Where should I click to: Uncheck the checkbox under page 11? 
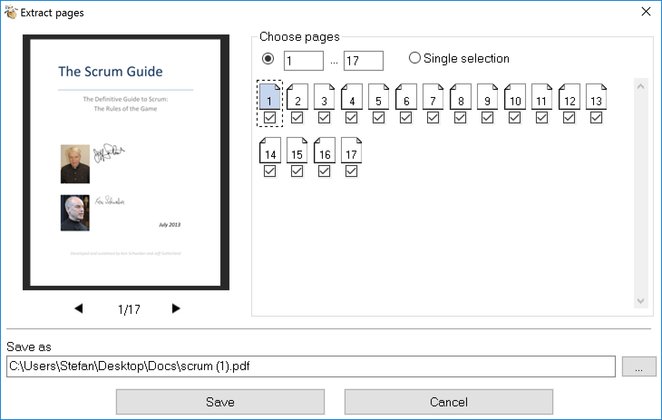pyautogui.click(x=542, y=117)
